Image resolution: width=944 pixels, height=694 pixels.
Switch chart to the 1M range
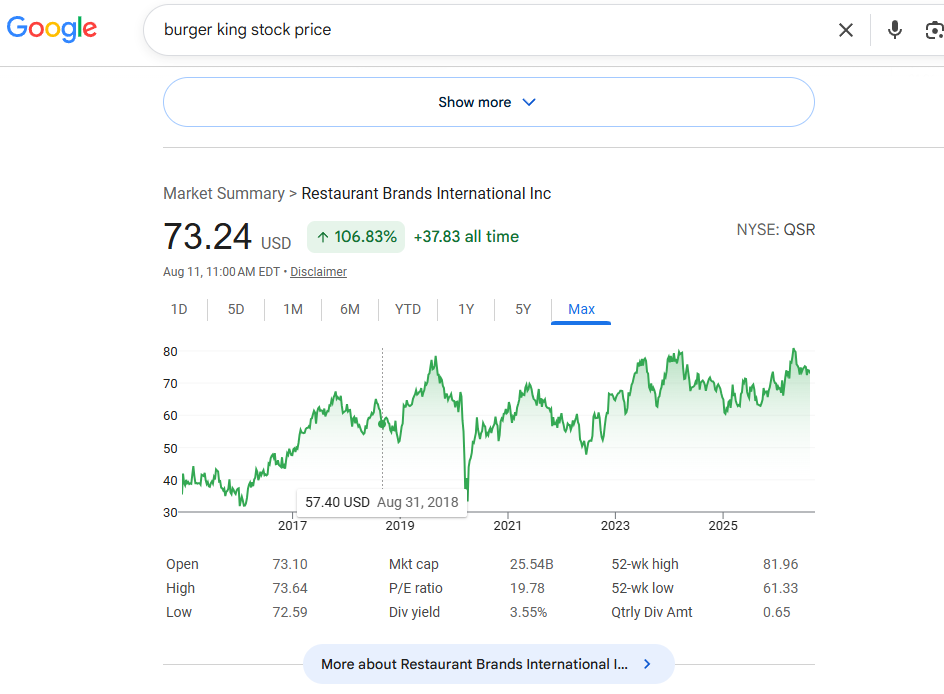[293, 309]
